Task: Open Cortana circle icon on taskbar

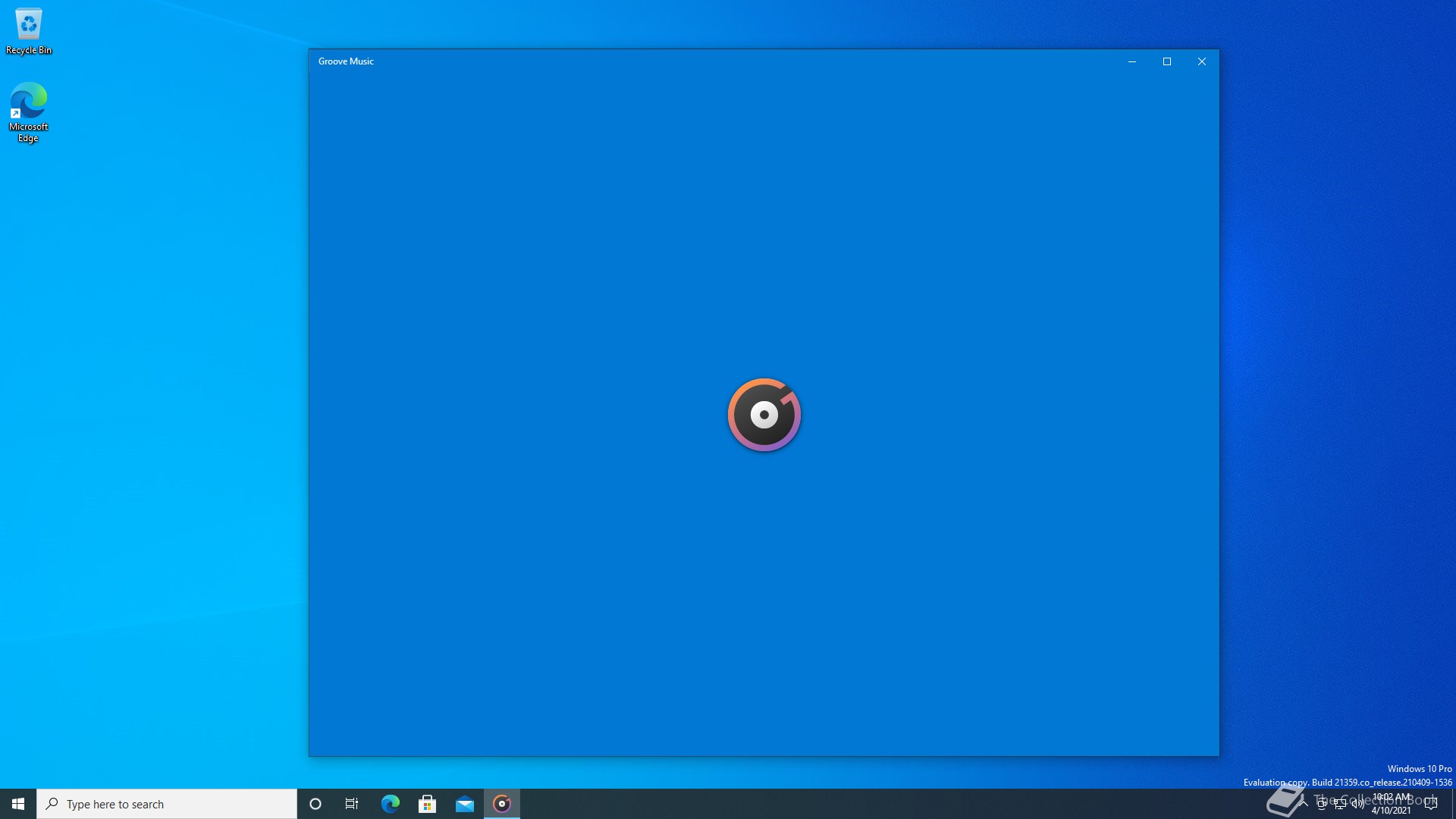Action: click(x=315, y=804)
